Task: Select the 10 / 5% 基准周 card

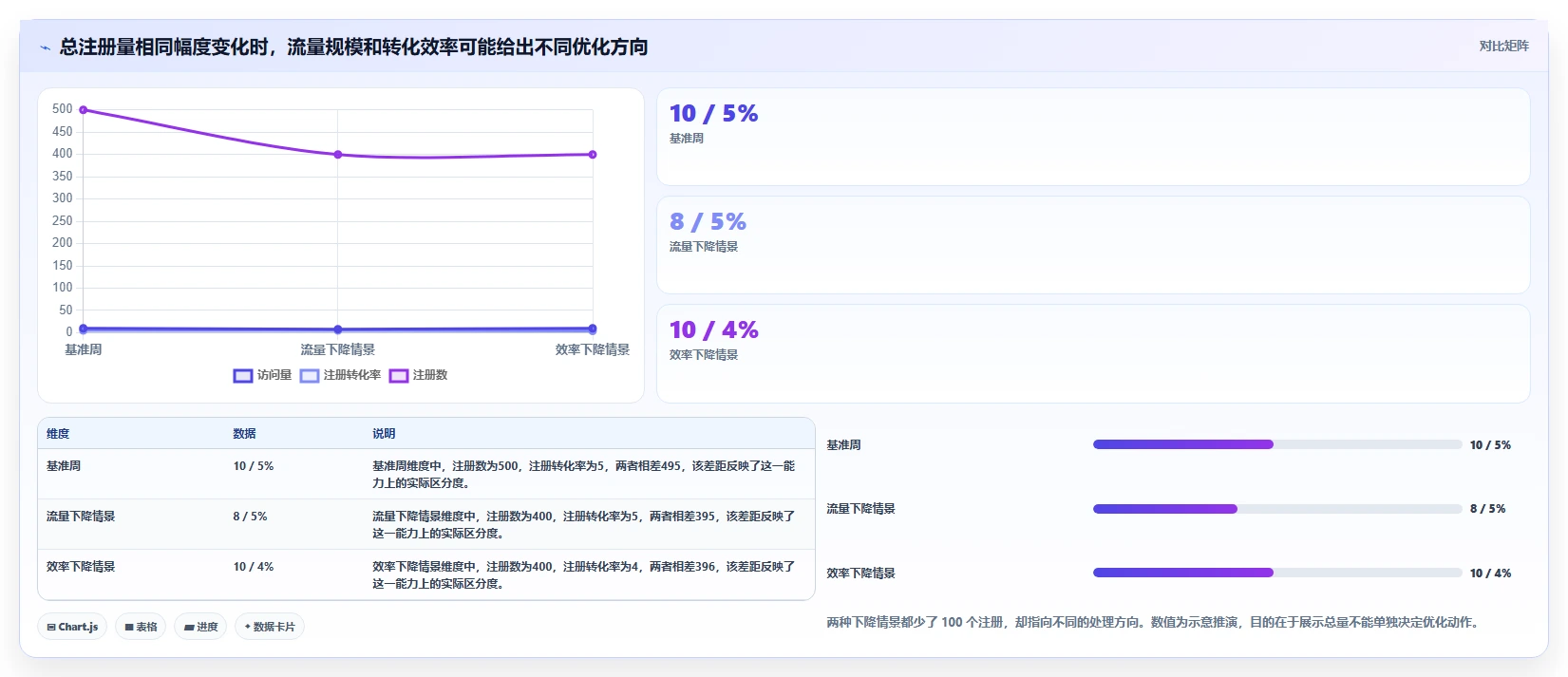Action: click(x=1093, y=137)
